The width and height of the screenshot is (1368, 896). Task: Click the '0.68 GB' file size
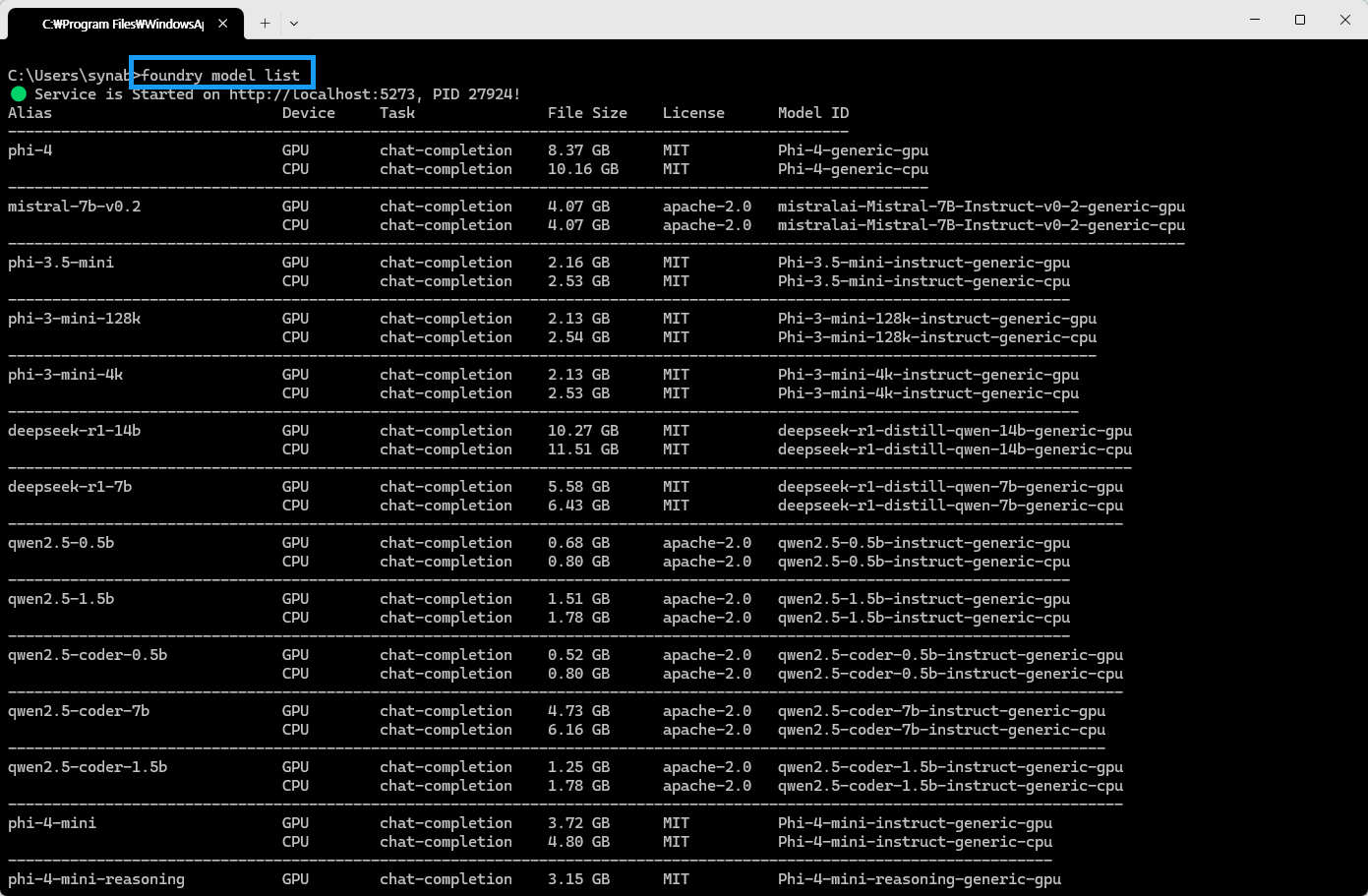(x=578, y=543)
